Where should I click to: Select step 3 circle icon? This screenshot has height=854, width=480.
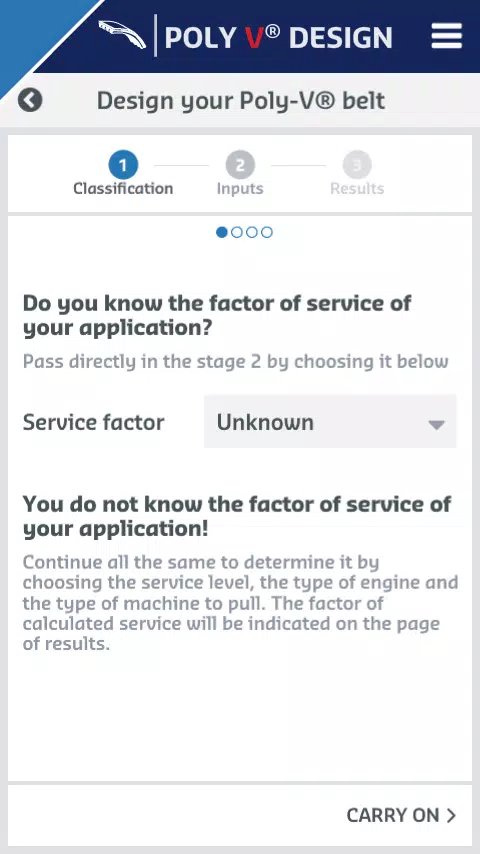[357, 165]
